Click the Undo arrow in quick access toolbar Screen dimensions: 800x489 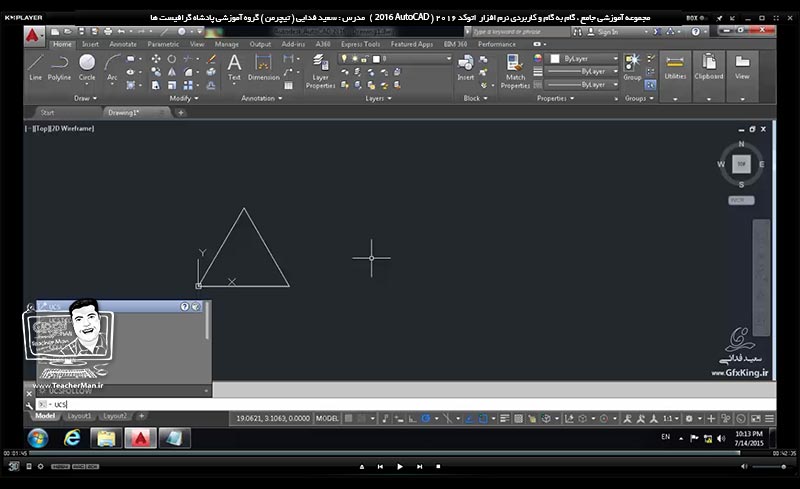click(x=121, y=32)
